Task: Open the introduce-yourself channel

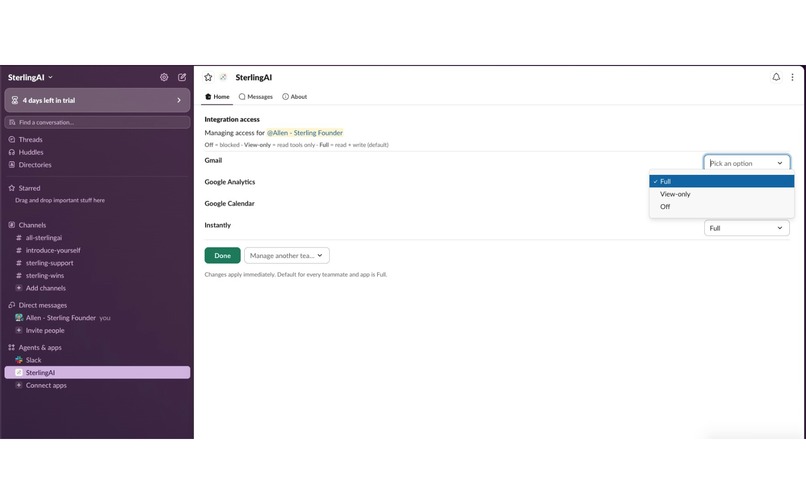Action: coord(53,250)
